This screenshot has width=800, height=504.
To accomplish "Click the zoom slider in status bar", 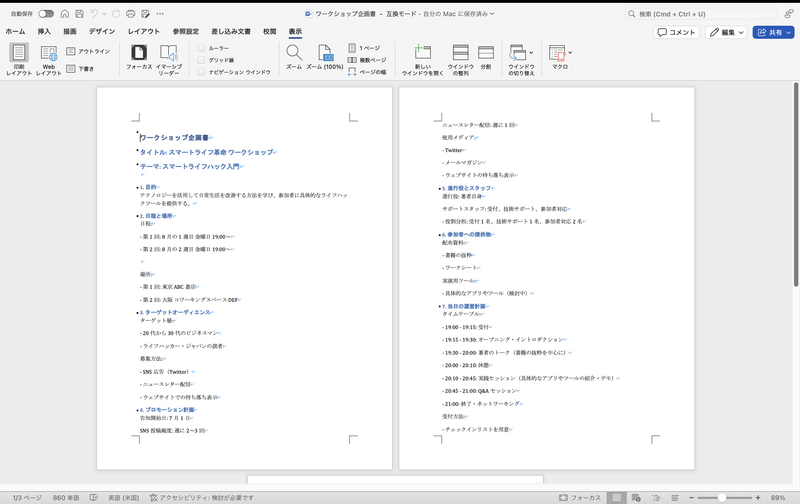I will pyautogui.click(x=720, y=497).
